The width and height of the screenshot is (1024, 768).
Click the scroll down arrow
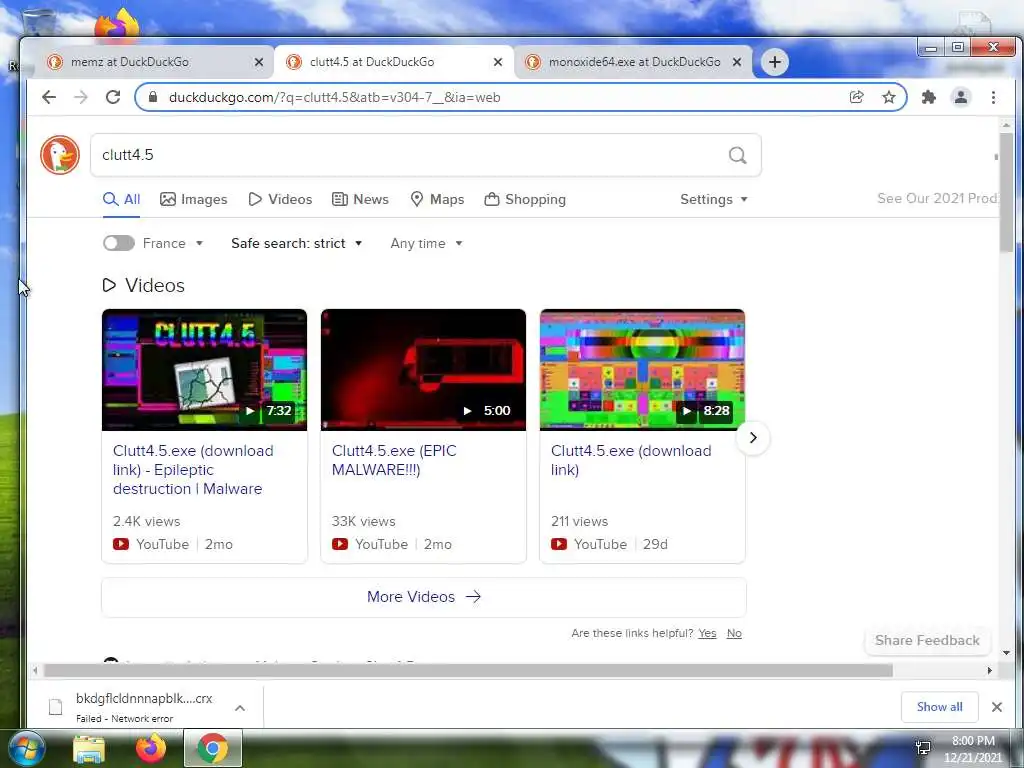point(1006,652)
